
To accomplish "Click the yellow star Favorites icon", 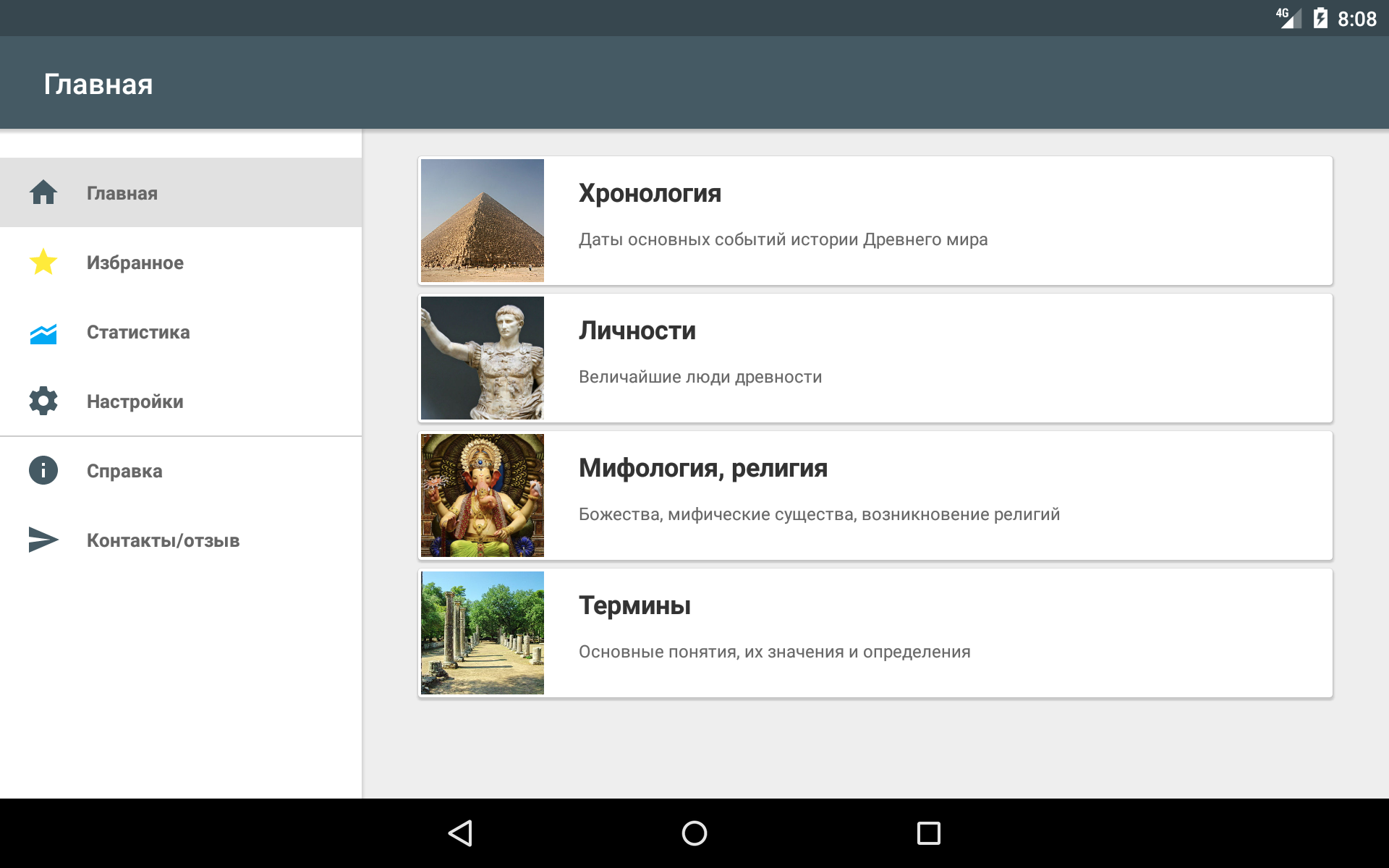I will pos(43,262).
